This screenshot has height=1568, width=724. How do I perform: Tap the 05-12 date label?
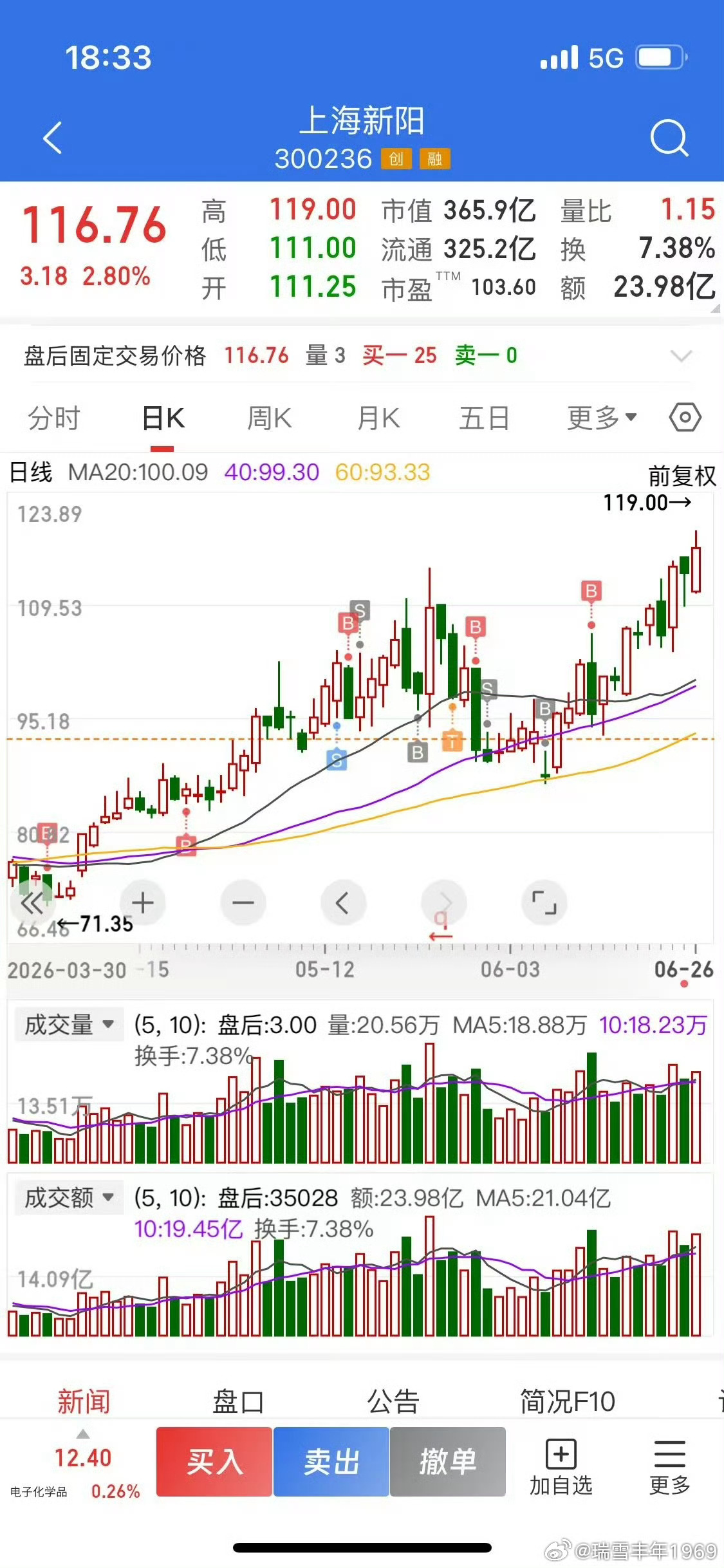(325, 969)
